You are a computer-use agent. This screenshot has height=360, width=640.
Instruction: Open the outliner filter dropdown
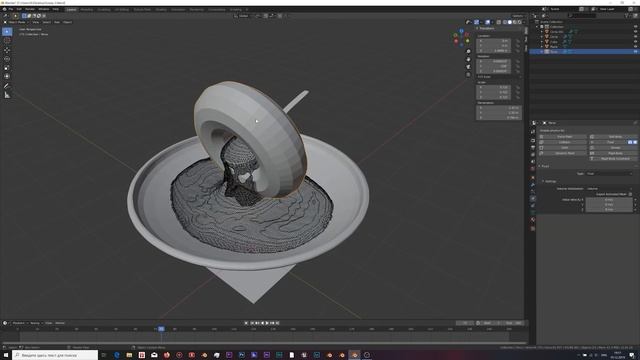627,16
